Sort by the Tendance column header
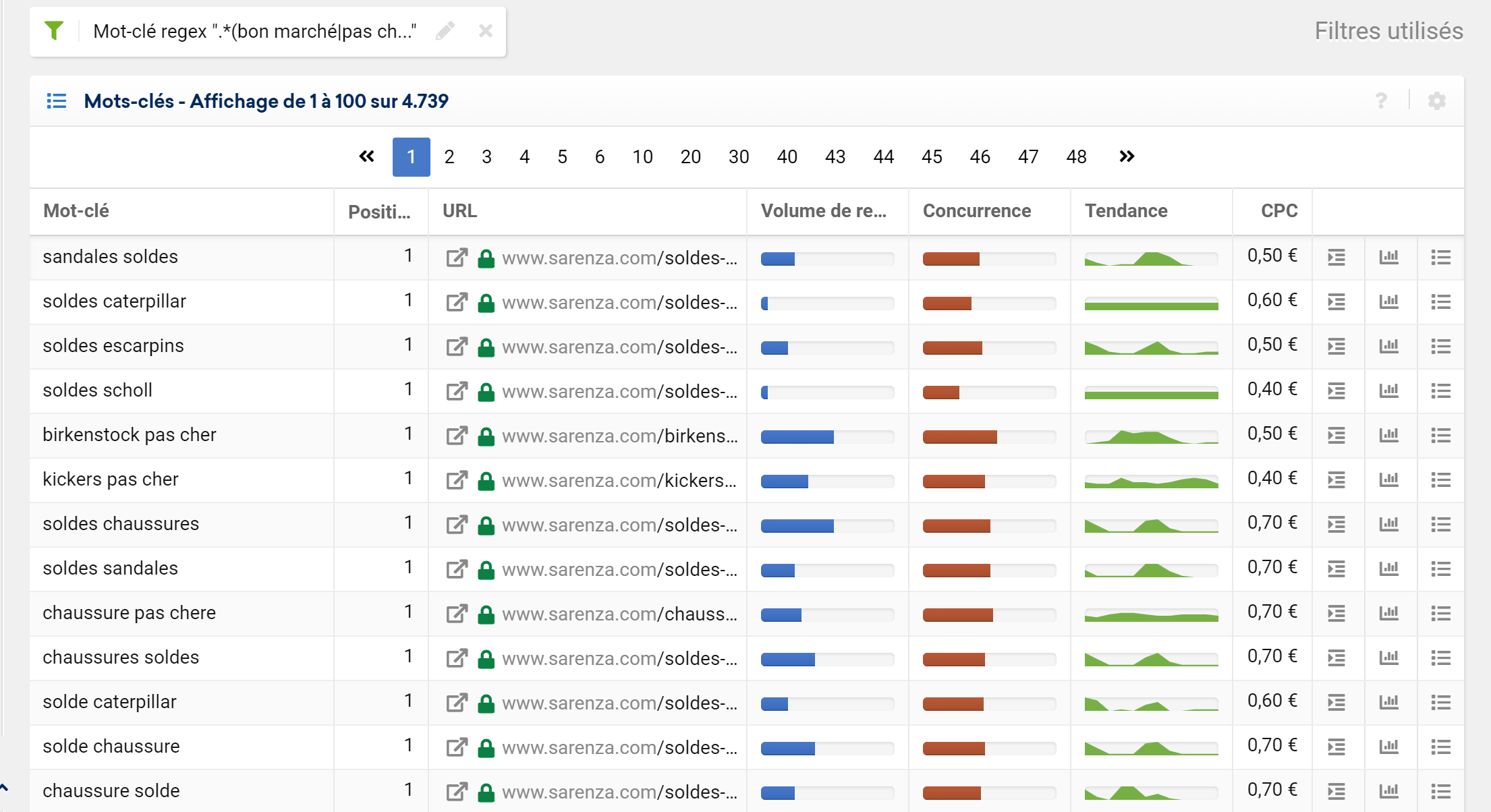Image resolution: width=1491 pixels, height=812 pixels. pyautogui.click(x=1126, y=211)
